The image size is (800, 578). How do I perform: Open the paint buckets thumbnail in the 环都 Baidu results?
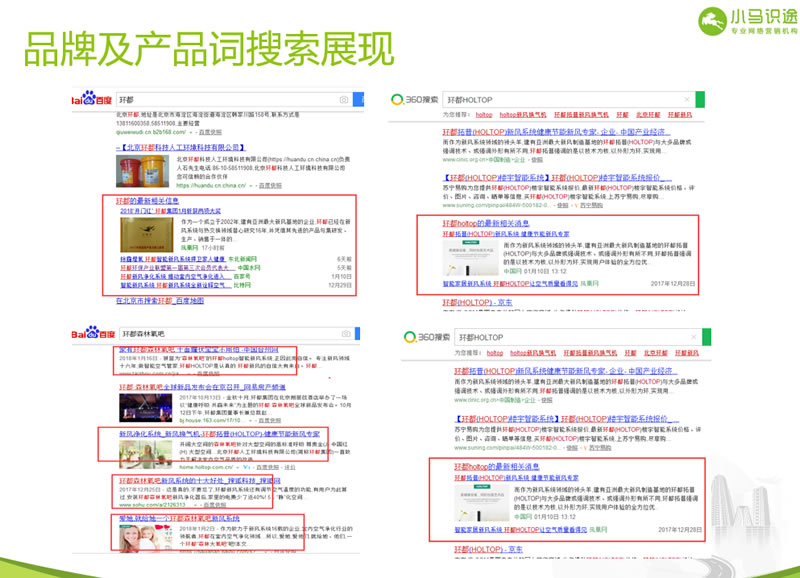pos(142,171)
